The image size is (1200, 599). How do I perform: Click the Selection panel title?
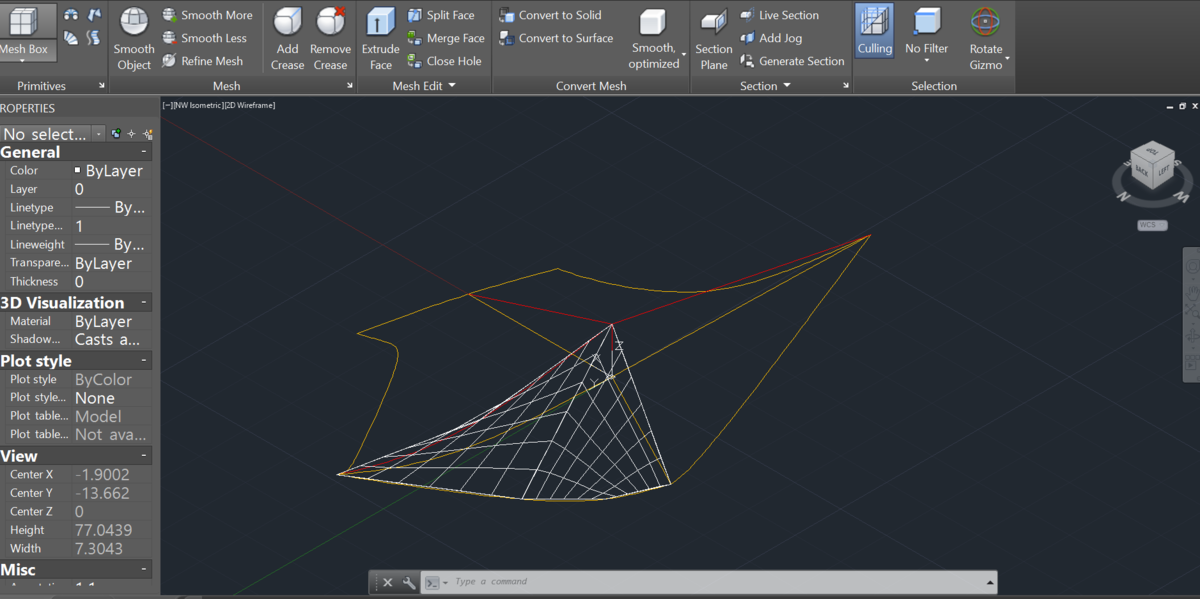pos(934,86)
